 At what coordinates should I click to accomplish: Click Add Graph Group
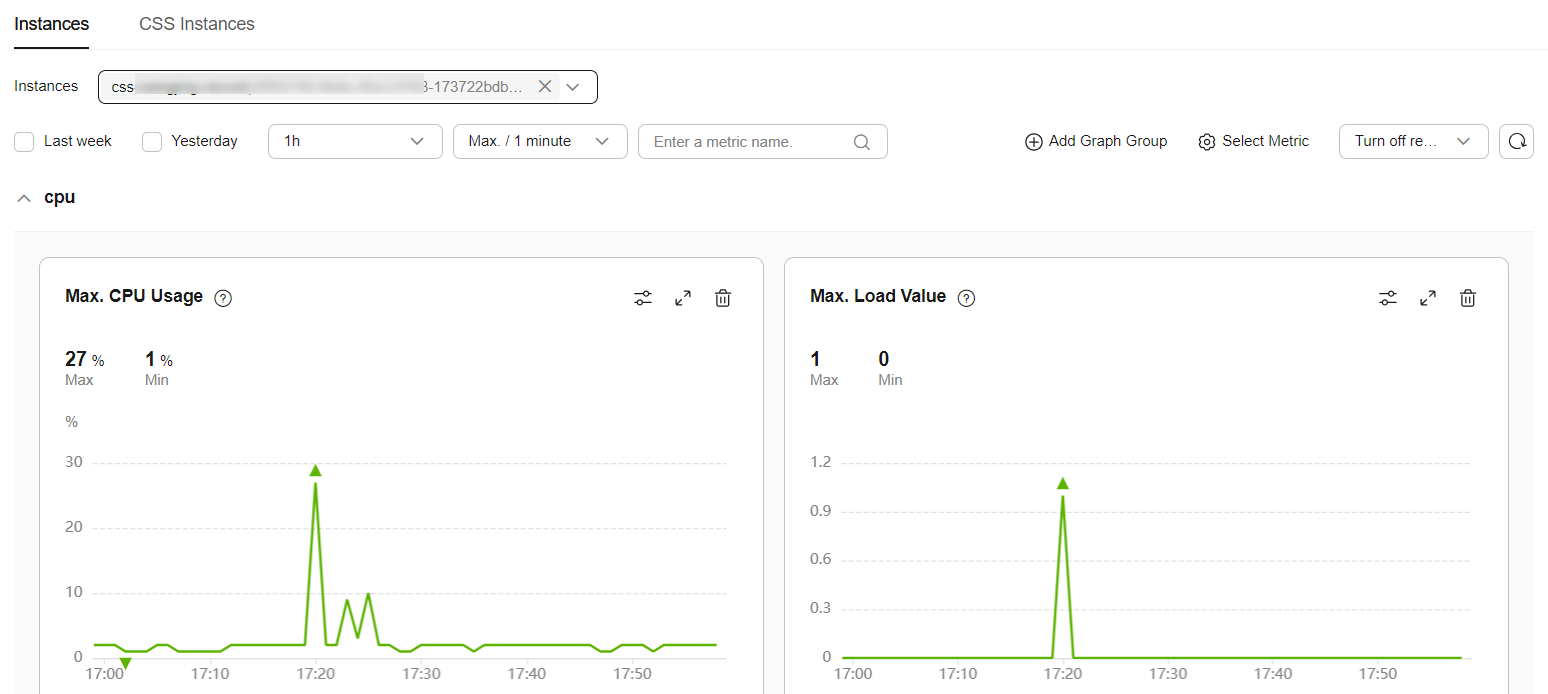point(1096,142)
